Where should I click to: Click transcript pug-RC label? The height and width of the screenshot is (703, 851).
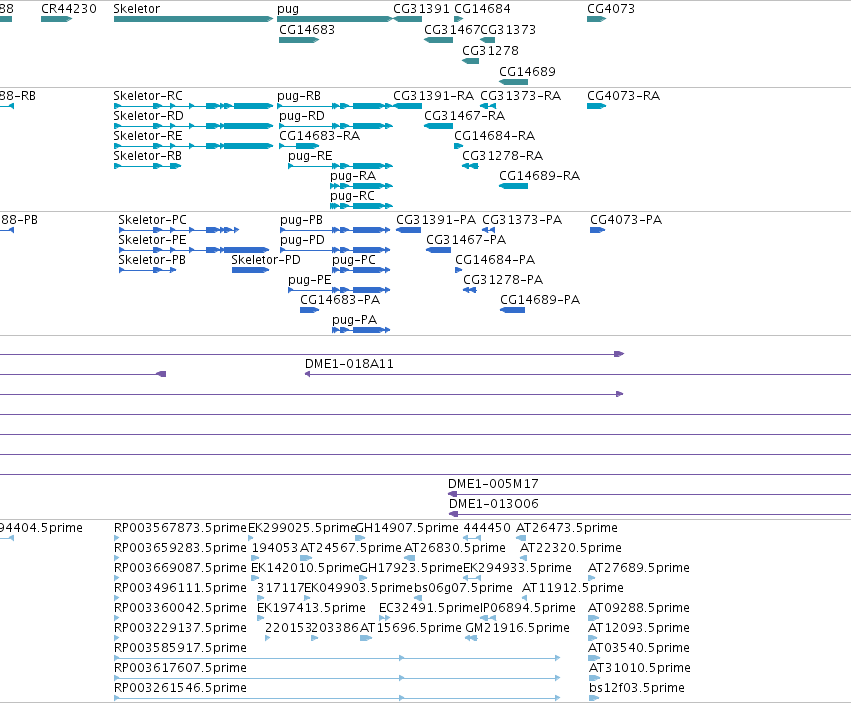352,197
